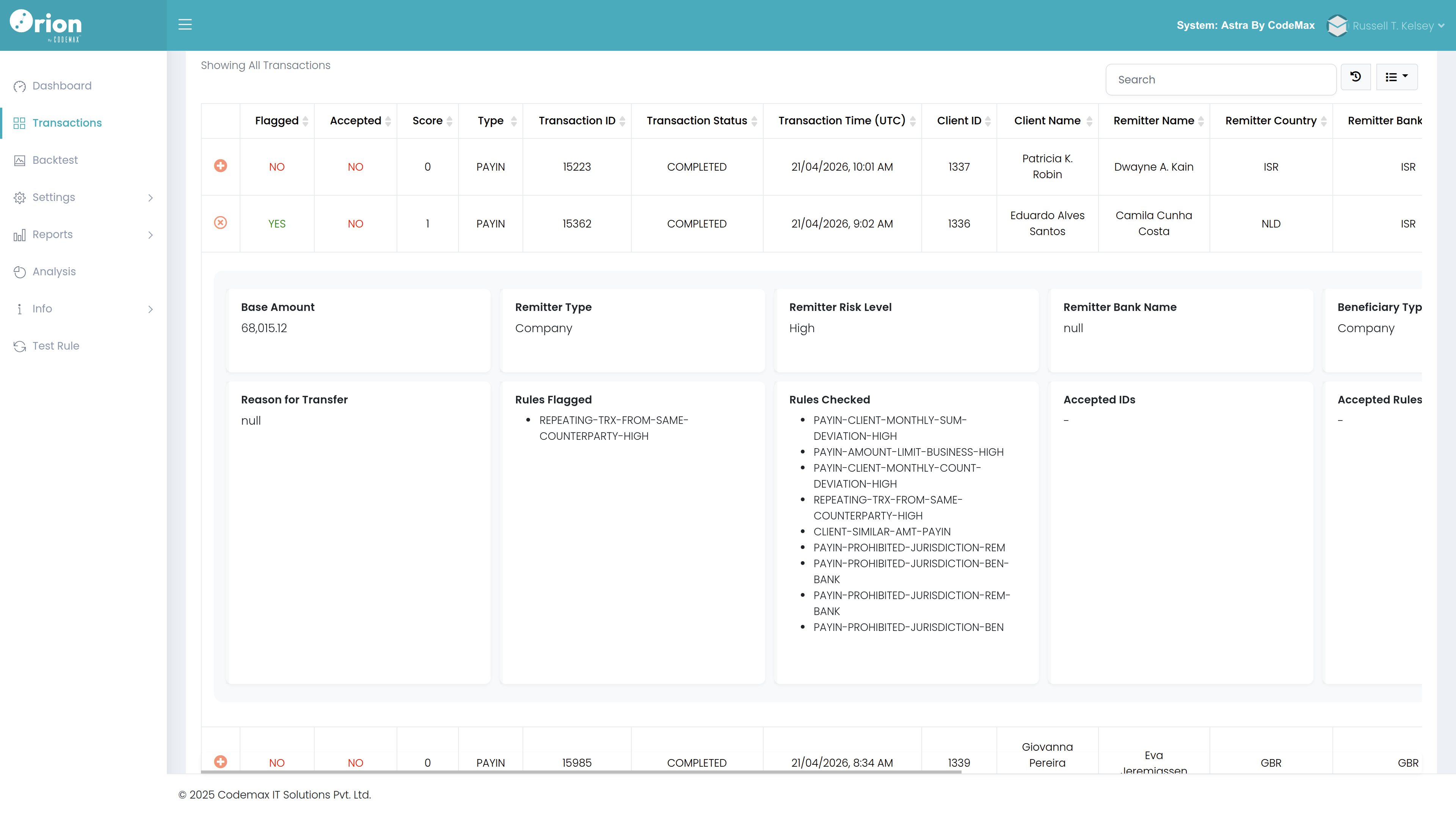1456x819 pixels.
Task: Click the Test Rule refresh icon
Action: tap(20, 347)
